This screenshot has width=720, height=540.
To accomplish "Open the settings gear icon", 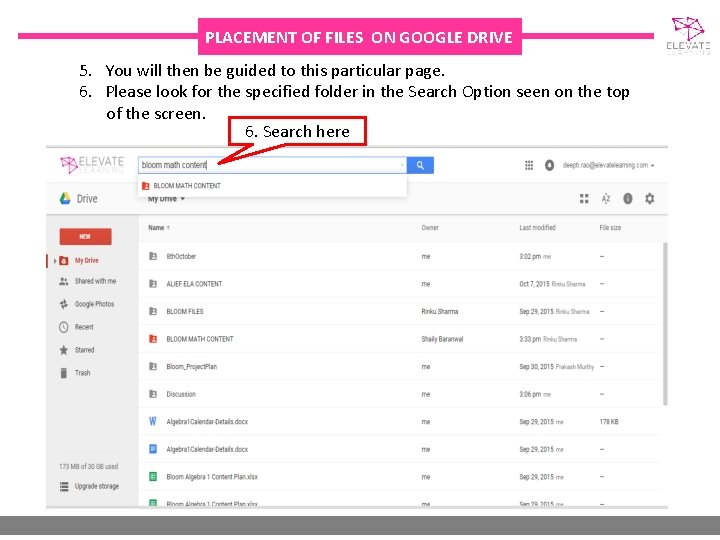I will click(649, 198).
